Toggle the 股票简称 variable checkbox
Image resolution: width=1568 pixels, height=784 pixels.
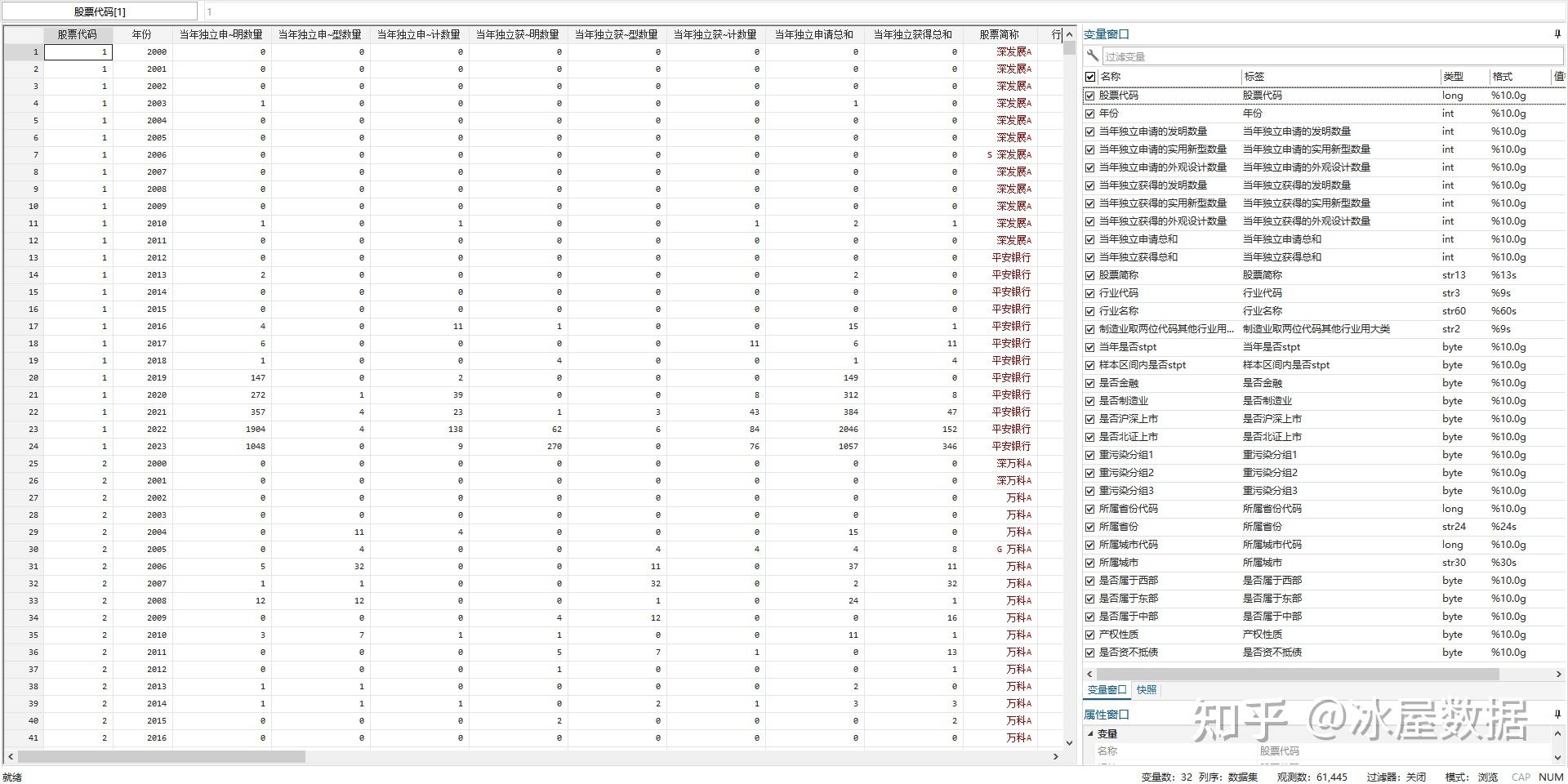click(1090, 275)
